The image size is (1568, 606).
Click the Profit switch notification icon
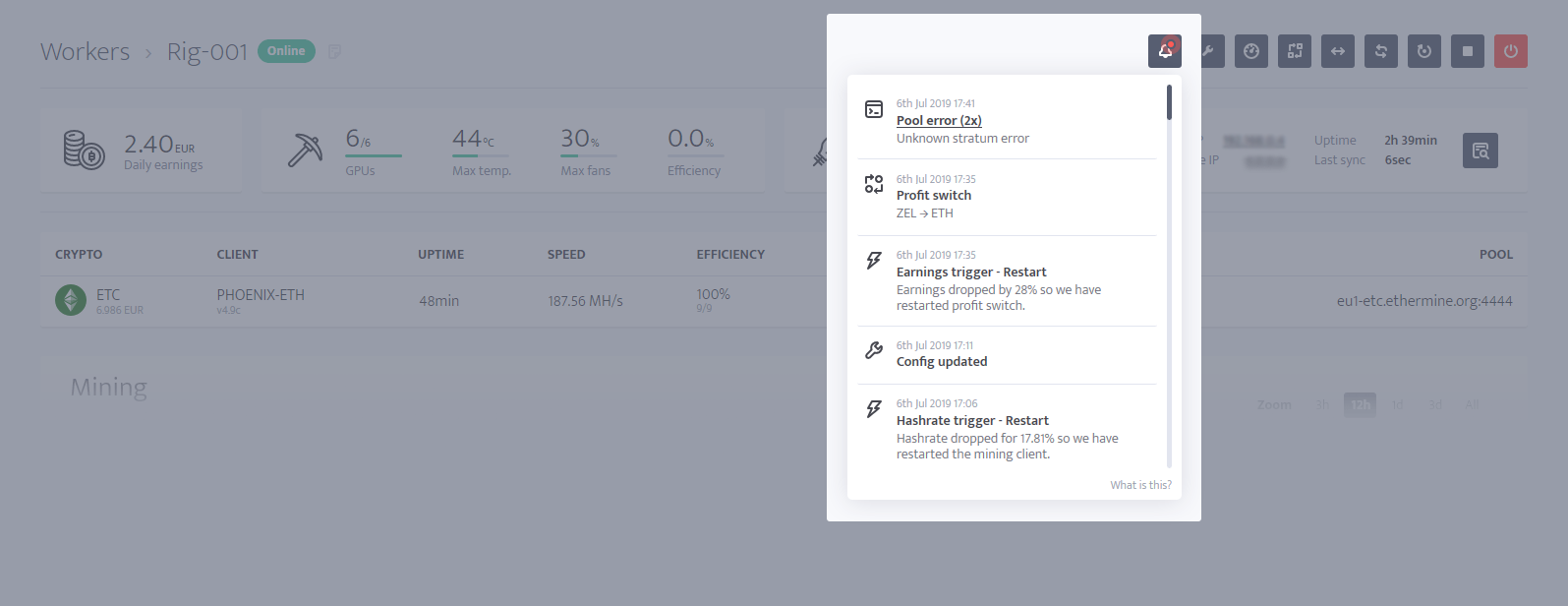click(874, 184)
